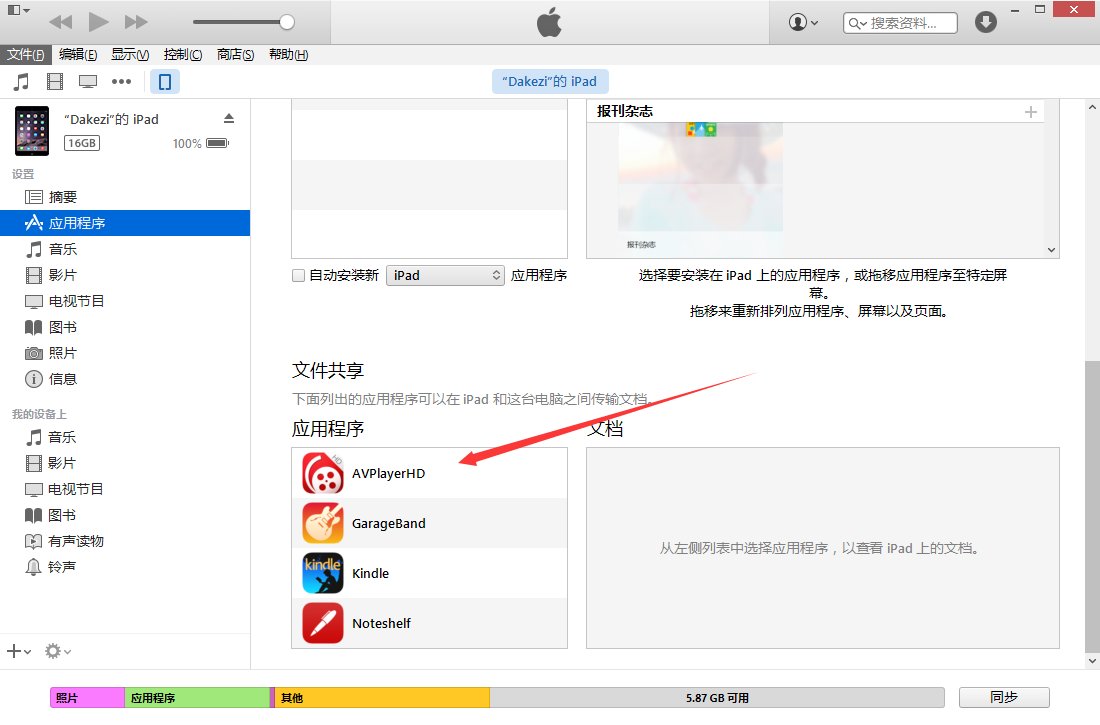This screenshot has height=725, width=1100.
Task: Open the 文件(F) menu
Action: 26,55
